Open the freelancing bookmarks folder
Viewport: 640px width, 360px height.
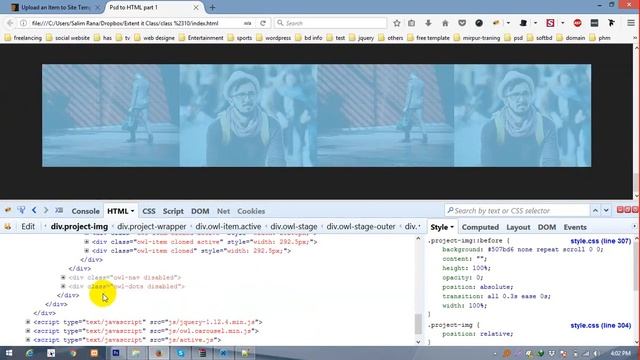click(x=23, y=38)
